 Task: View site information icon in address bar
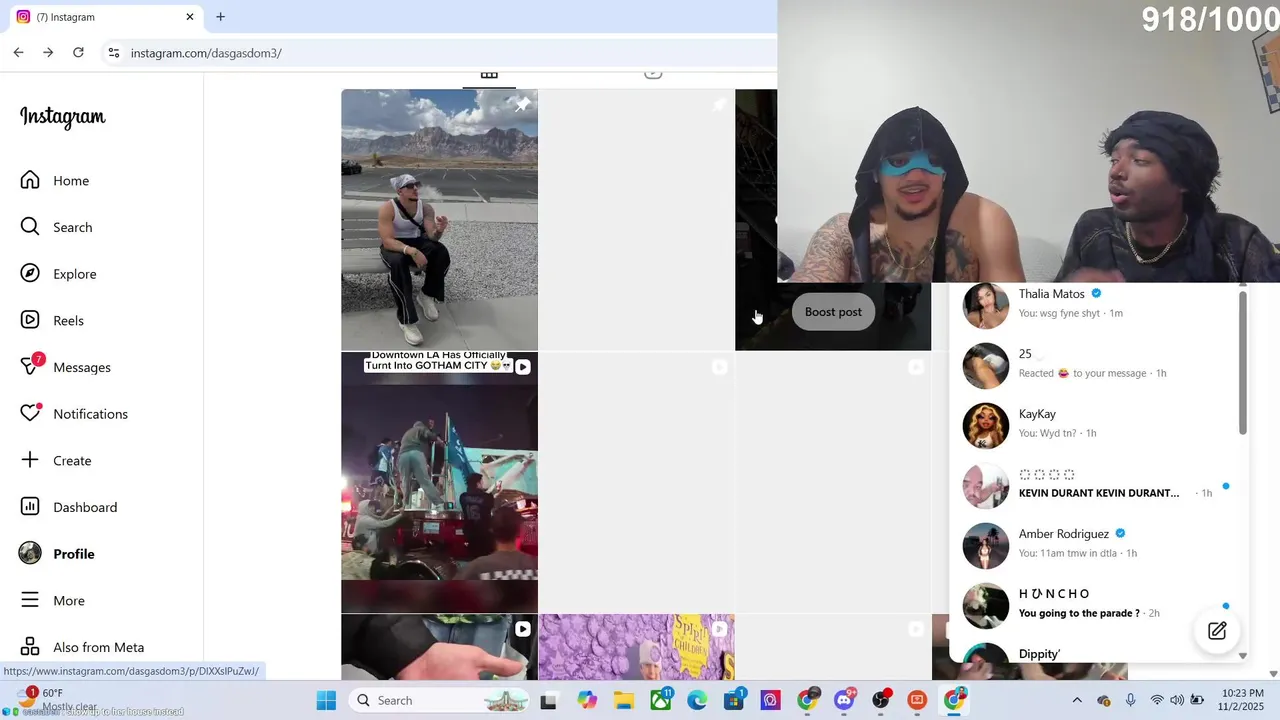click(114, 53)
